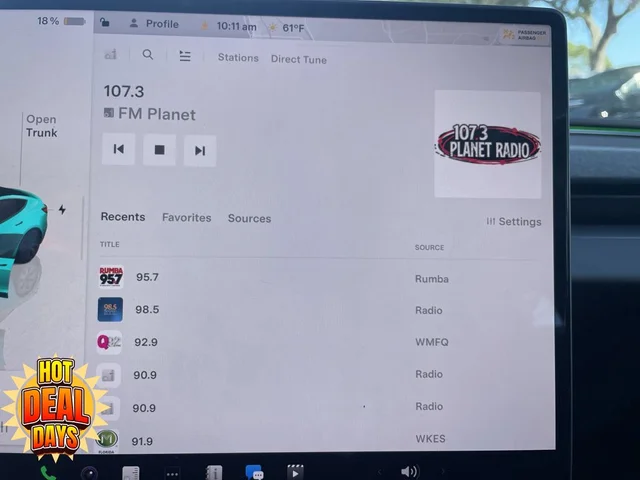Image resolution: width=640 pixels, height=480 pixels.
Task: Switch to the Recents tab
Action: coord(123,217)
